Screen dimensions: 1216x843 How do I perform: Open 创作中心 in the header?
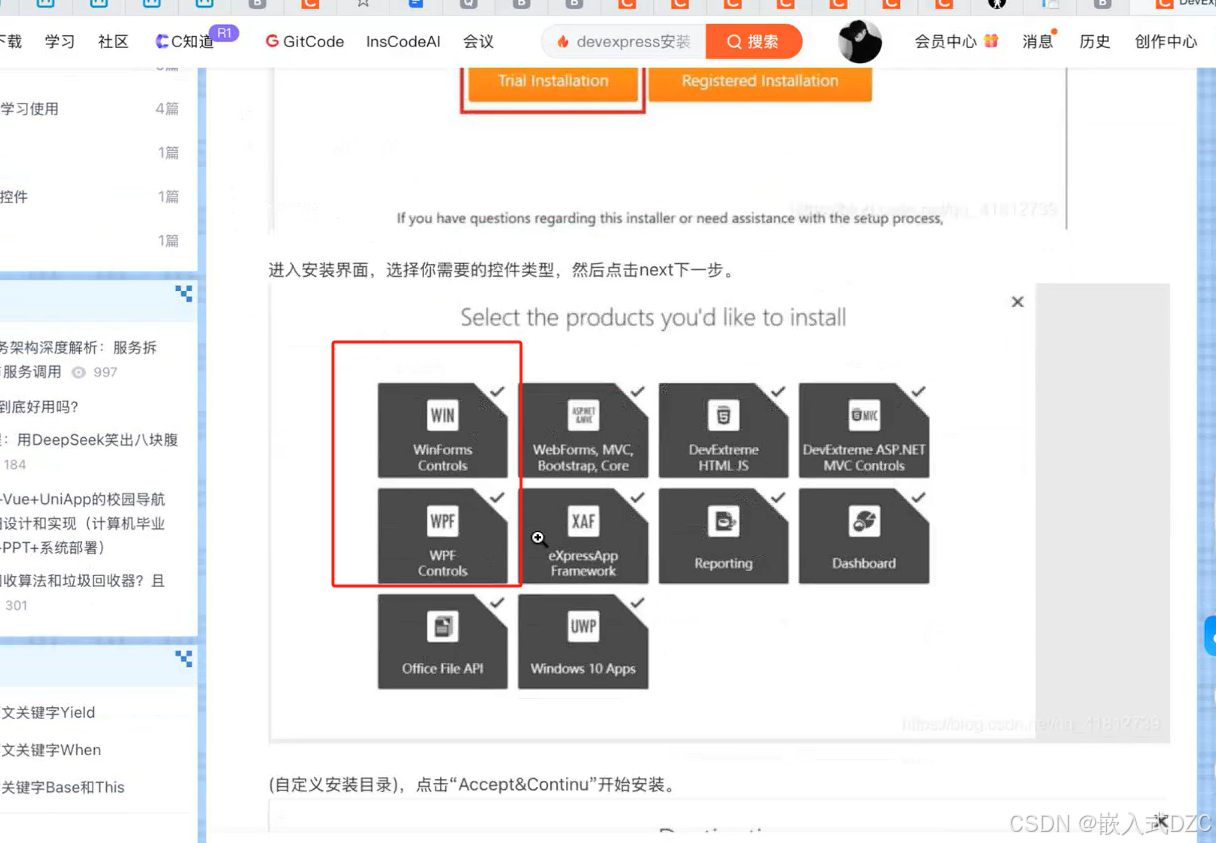coord(1166,42)
